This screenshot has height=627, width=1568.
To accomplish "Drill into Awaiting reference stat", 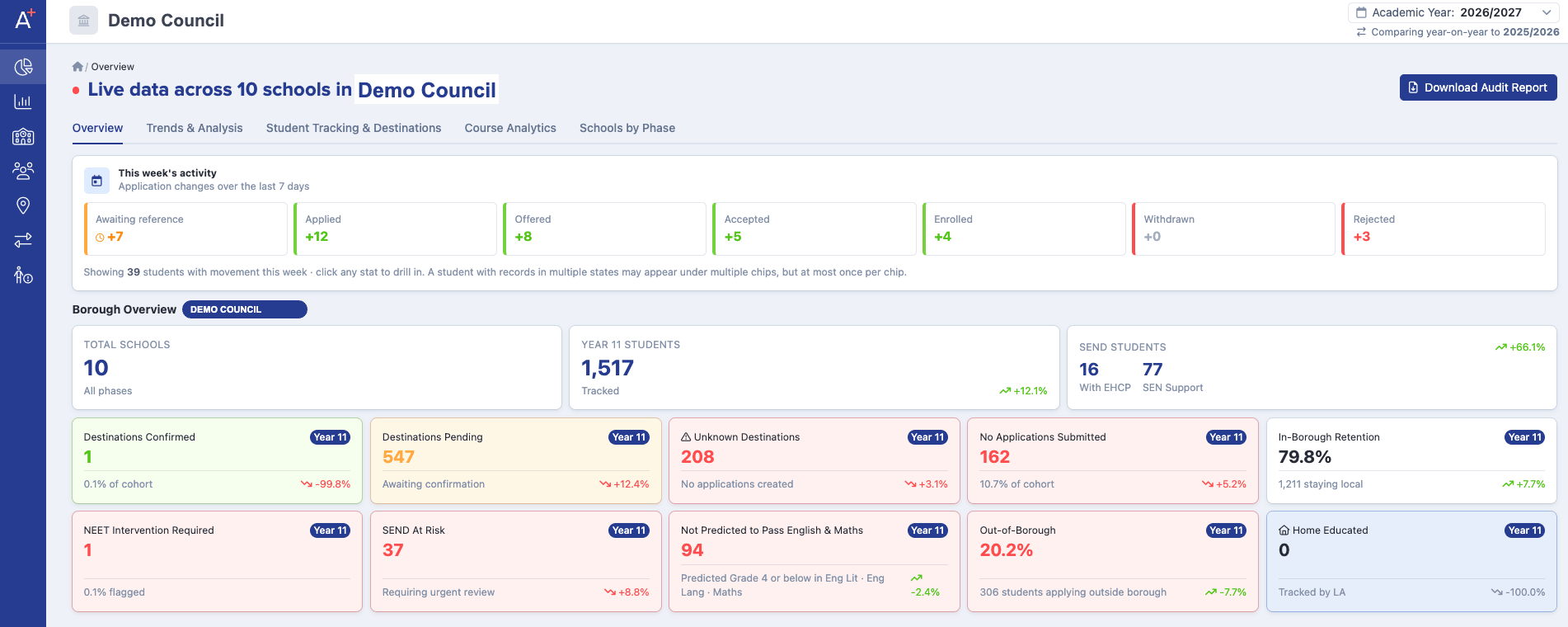I will [185, 229].
